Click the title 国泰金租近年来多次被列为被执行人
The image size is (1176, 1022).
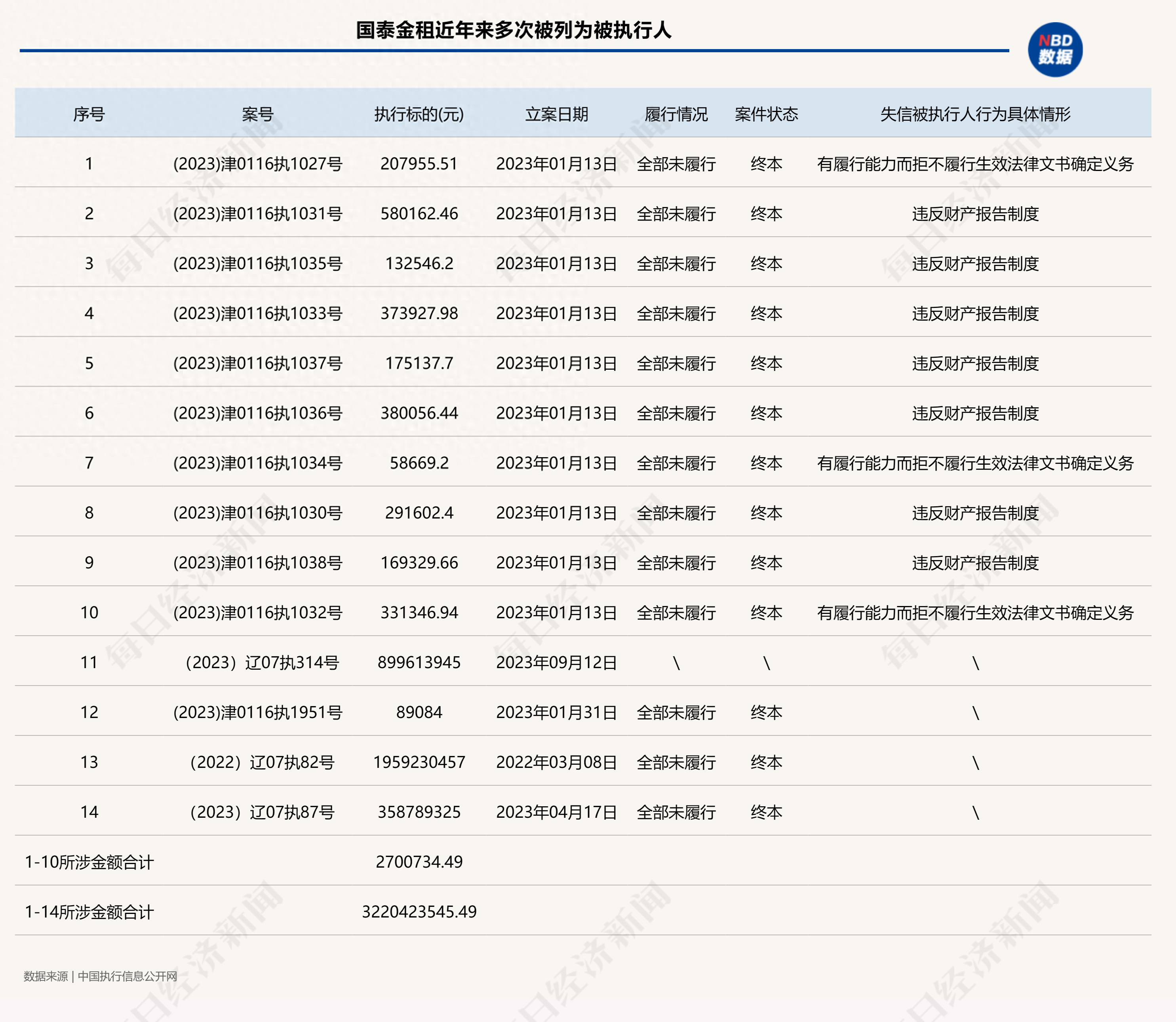tap(514, 30)
